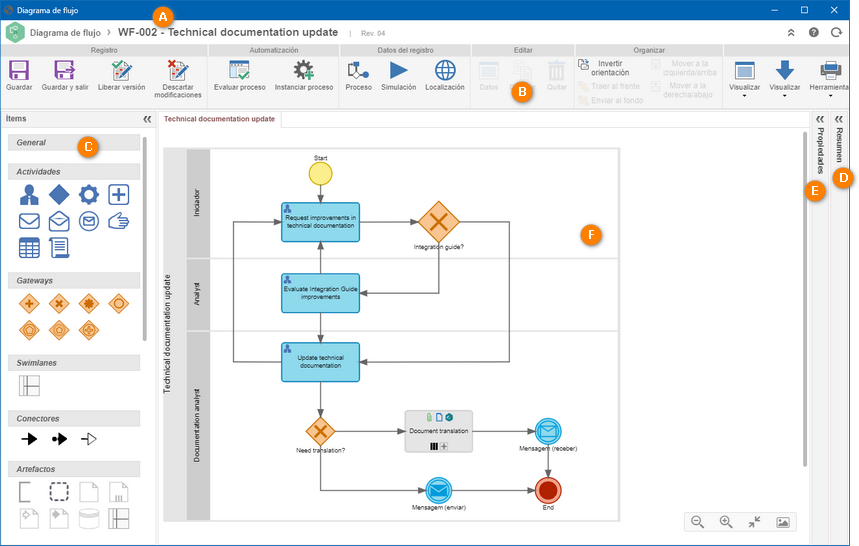Select the blue diamond decision activity icon

tap(59, 194)
